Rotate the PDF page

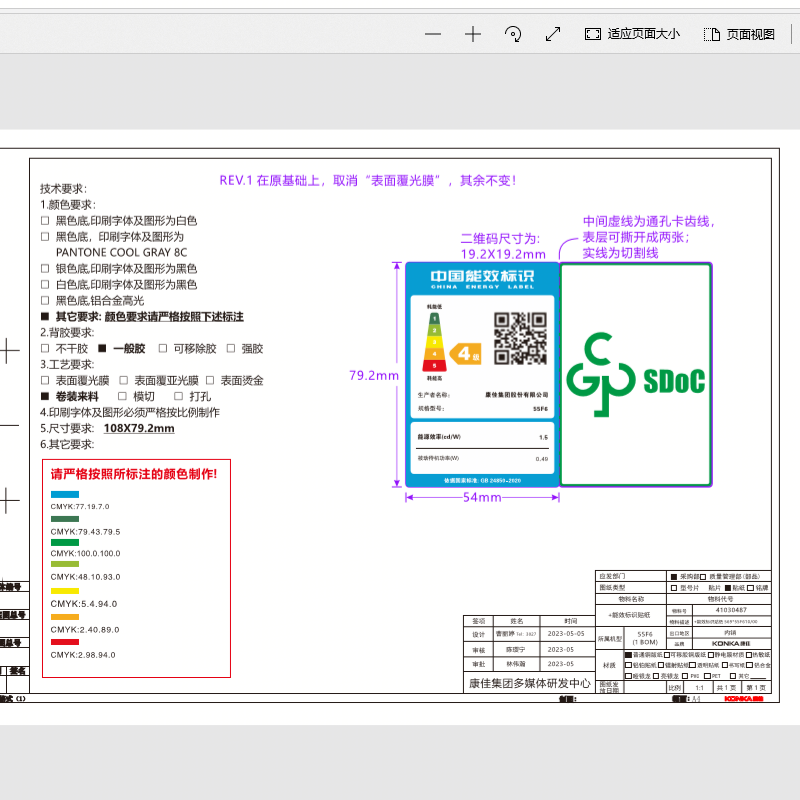point(513,34)
